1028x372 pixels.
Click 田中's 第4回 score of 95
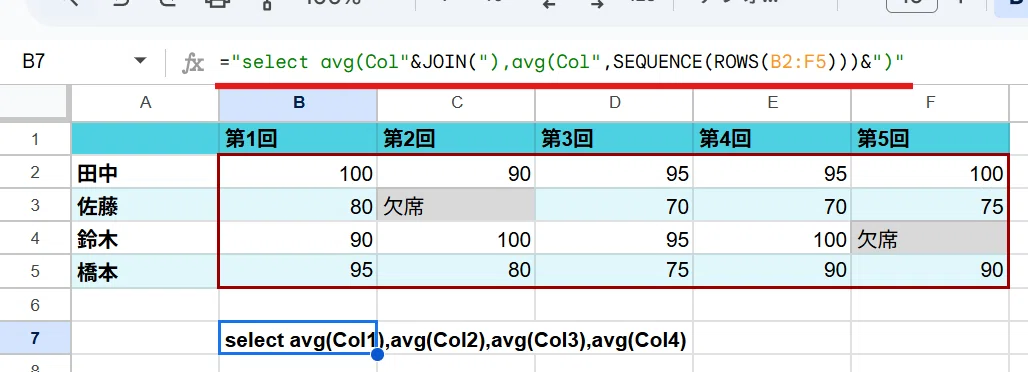[x=772, y=172]
